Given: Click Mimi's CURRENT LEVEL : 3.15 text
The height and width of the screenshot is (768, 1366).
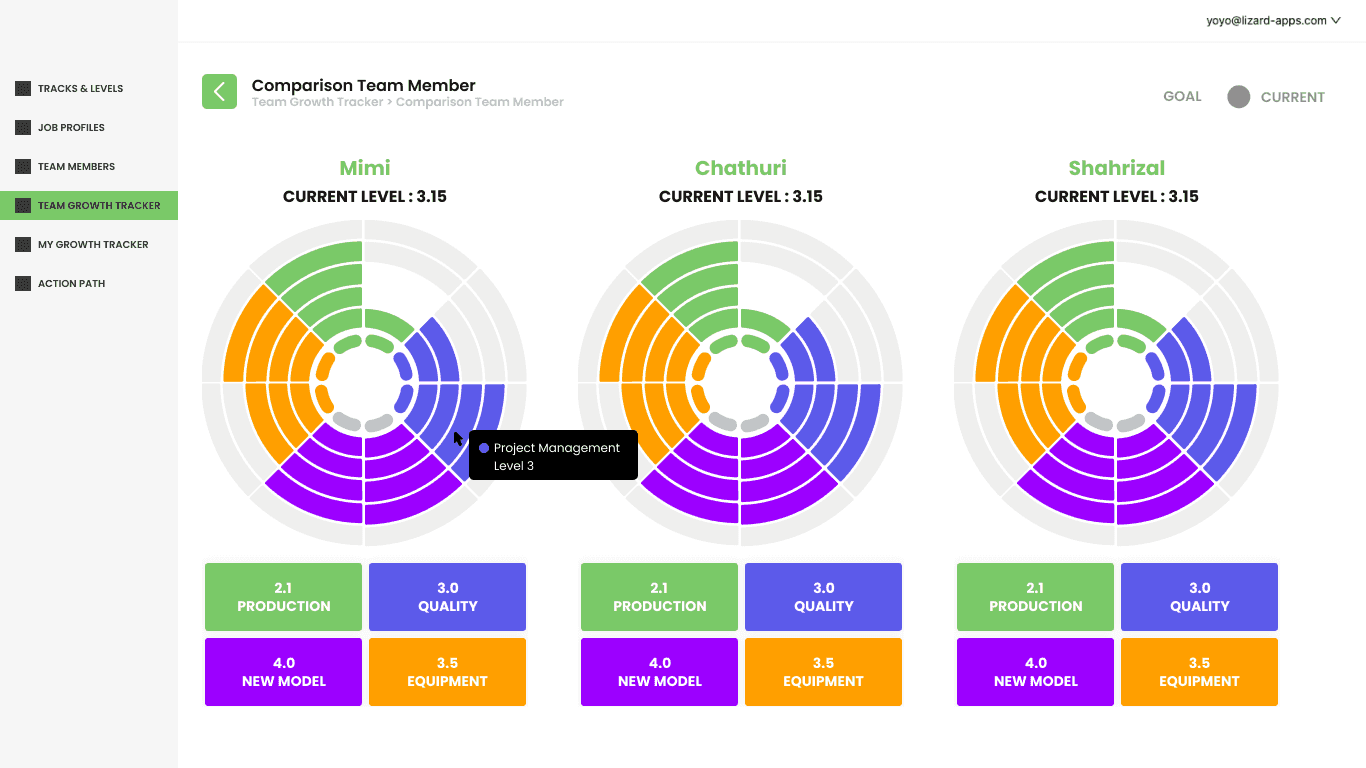Looking at the screenshot, I should pos(365,196).
